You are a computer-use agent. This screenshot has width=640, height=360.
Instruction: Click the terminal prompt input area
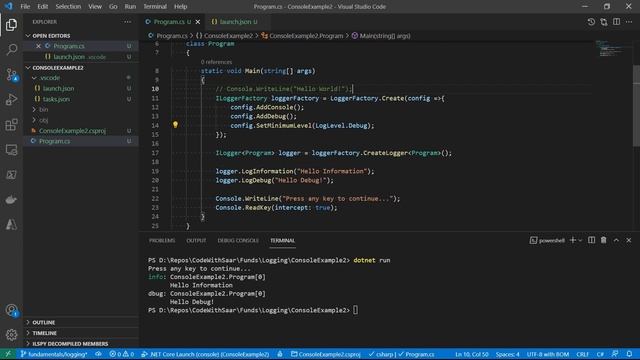(x=356, y=310)
